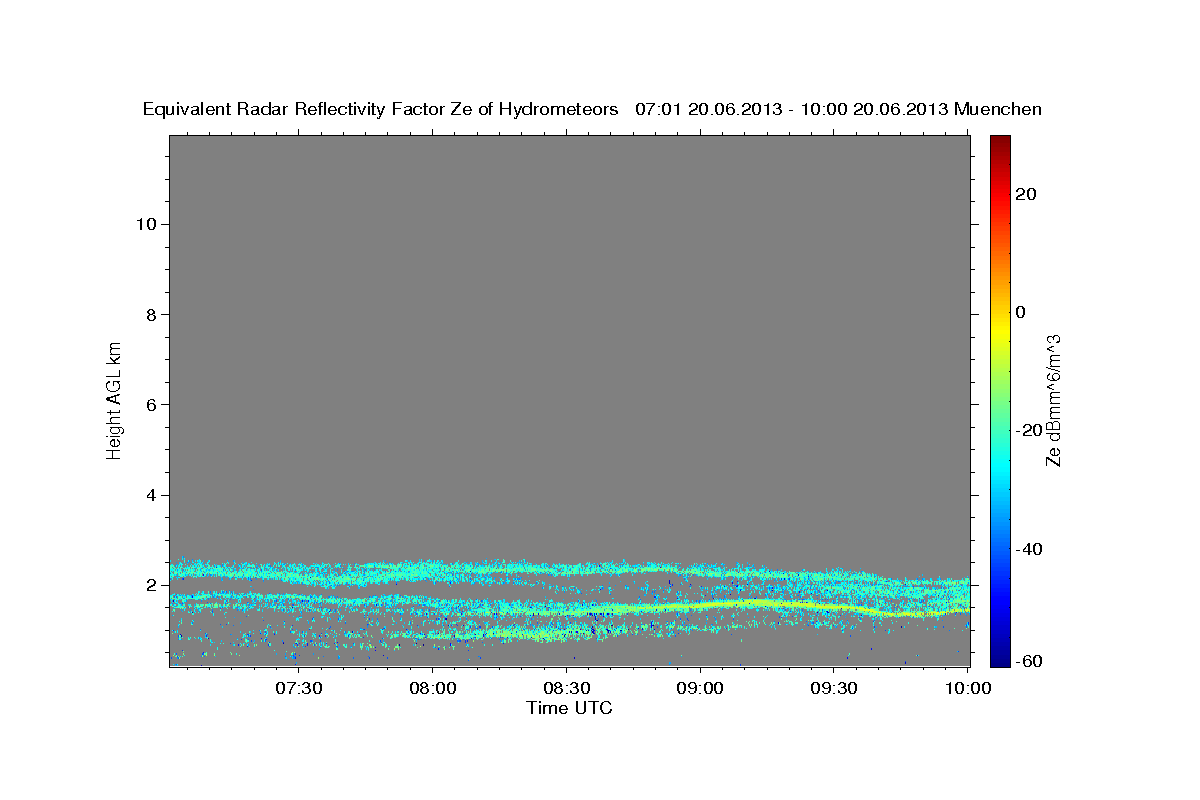
Task: Click the upper cyan cloud layer near 08:00
Action: coord(433,570)
